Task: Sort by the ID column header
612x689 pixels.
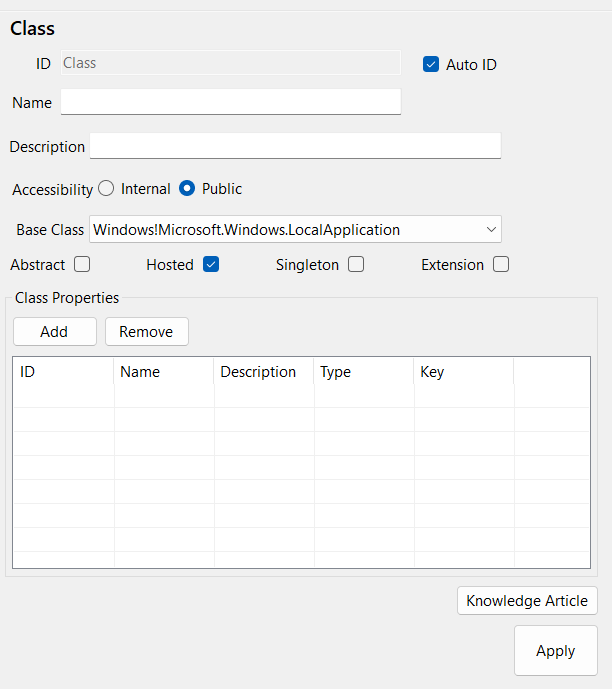Action: [63, 372]
